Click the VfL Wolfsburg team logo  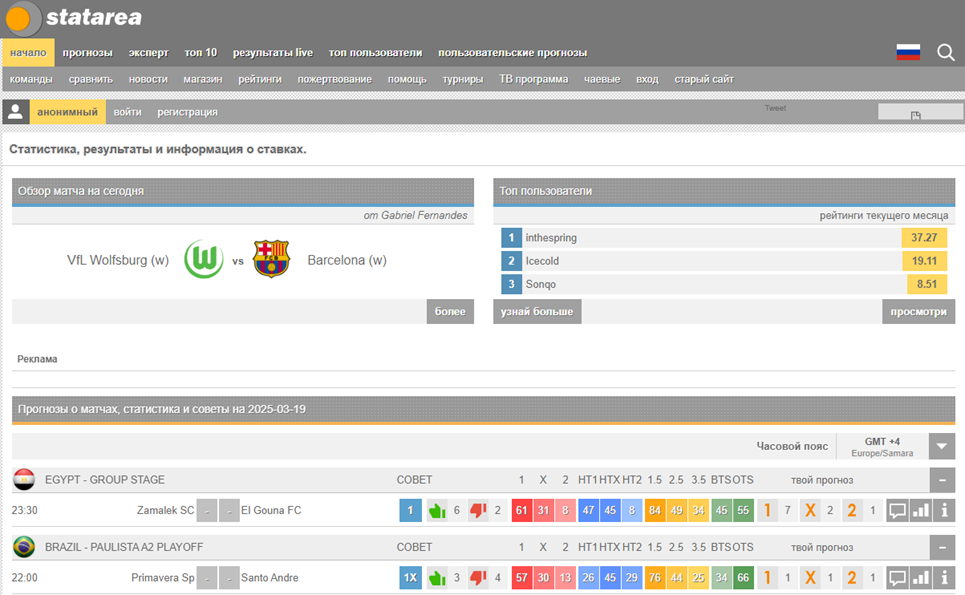tap(204, 260)
